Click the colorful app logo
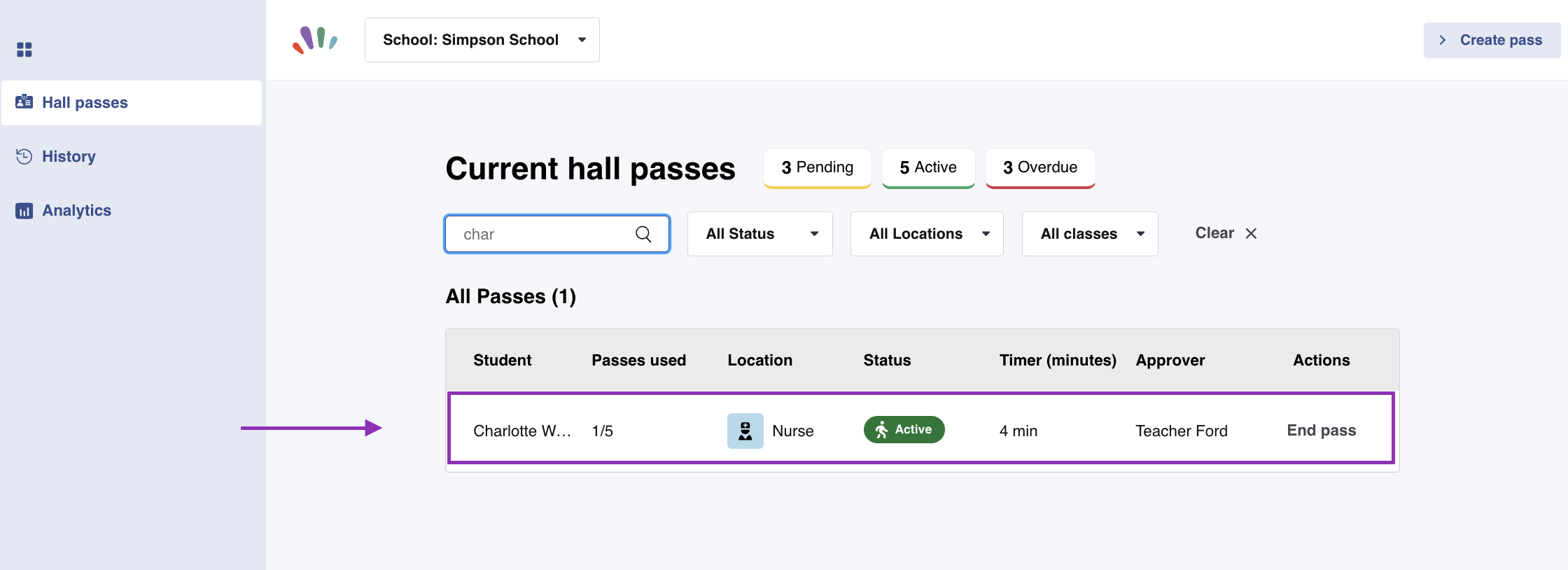The width and height of the screenshot is (1568, 570). [x=315, y=40]
